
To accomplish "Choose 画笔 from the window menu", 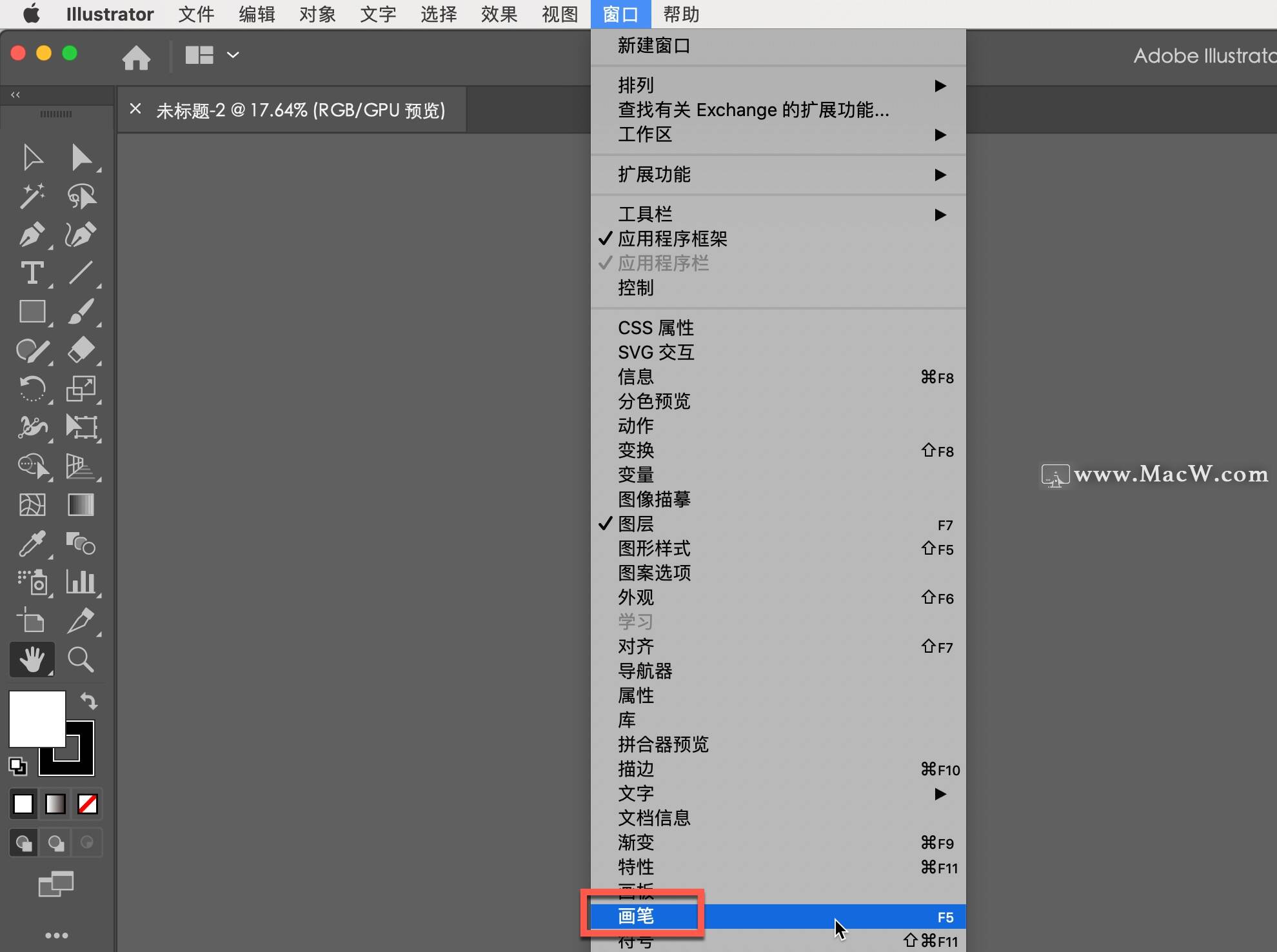I will click(778, 917).
